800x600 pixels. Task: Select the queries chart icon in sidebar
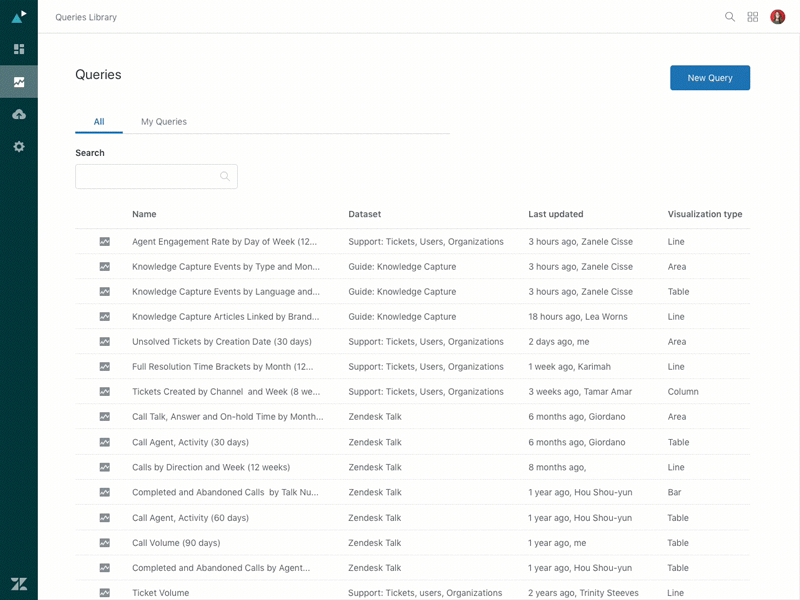pos(19,82)
